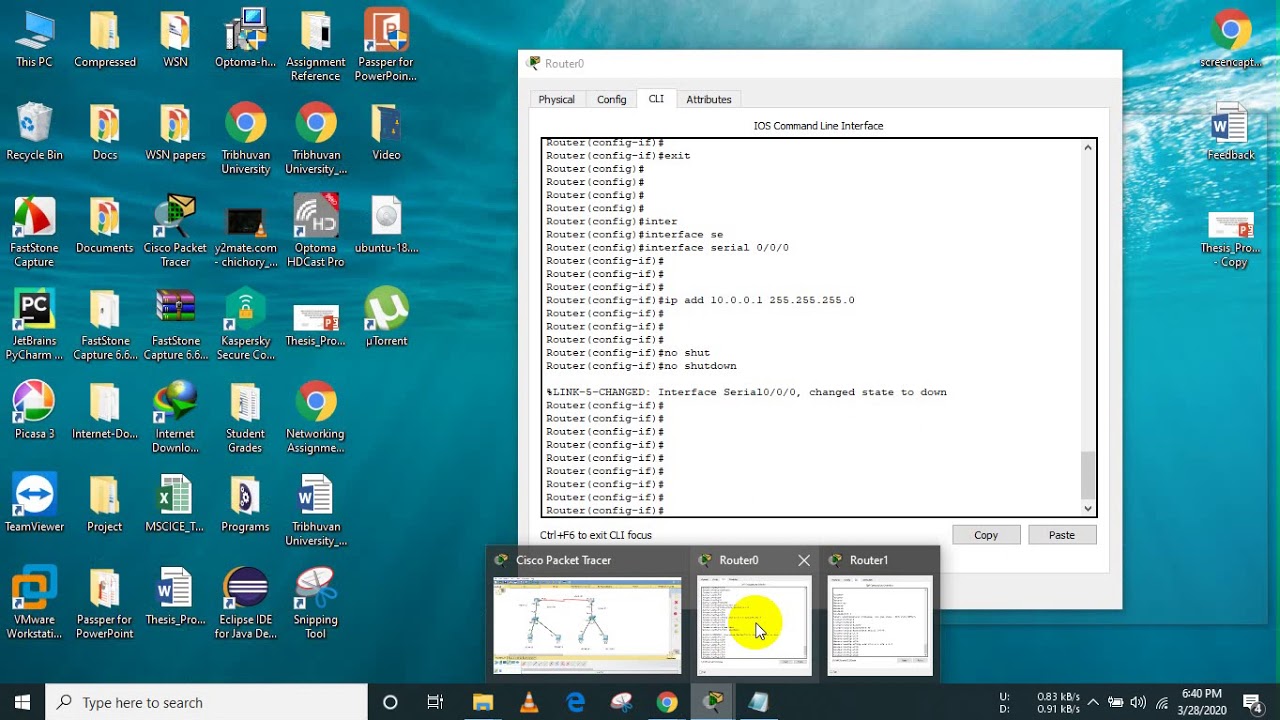Launch VMware Workstation shortcut
The image size is (1280, 720).
(x=34, y=604)
